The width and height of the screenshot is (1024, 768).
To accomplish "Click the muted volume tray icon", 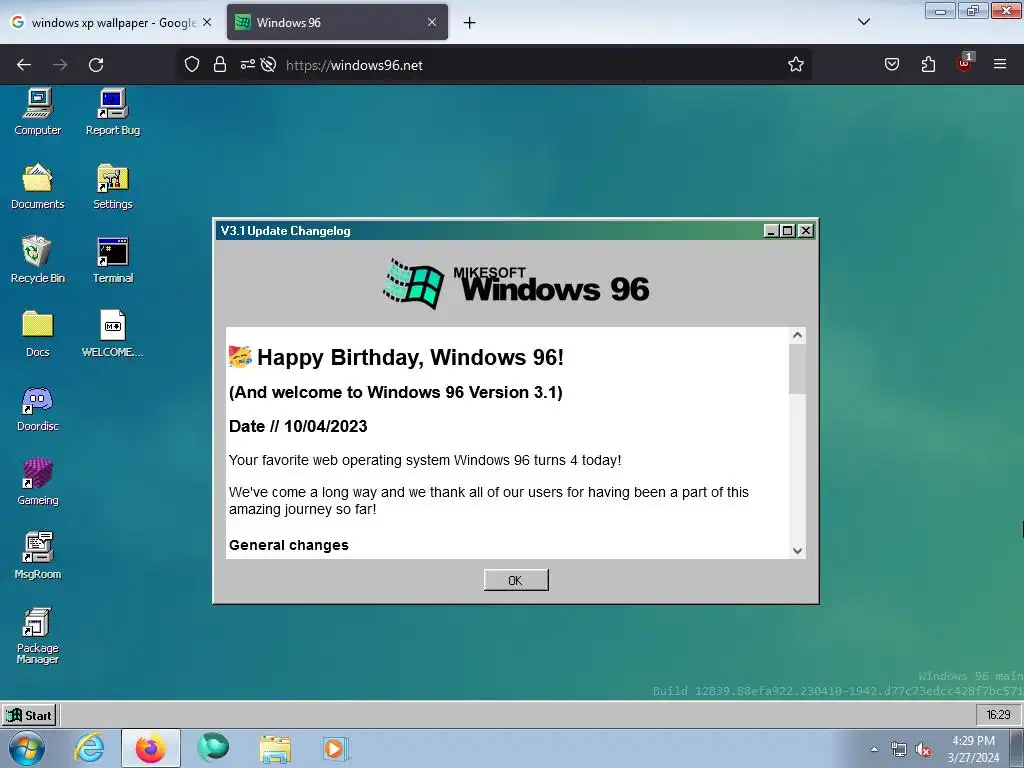I will [923, 750].
